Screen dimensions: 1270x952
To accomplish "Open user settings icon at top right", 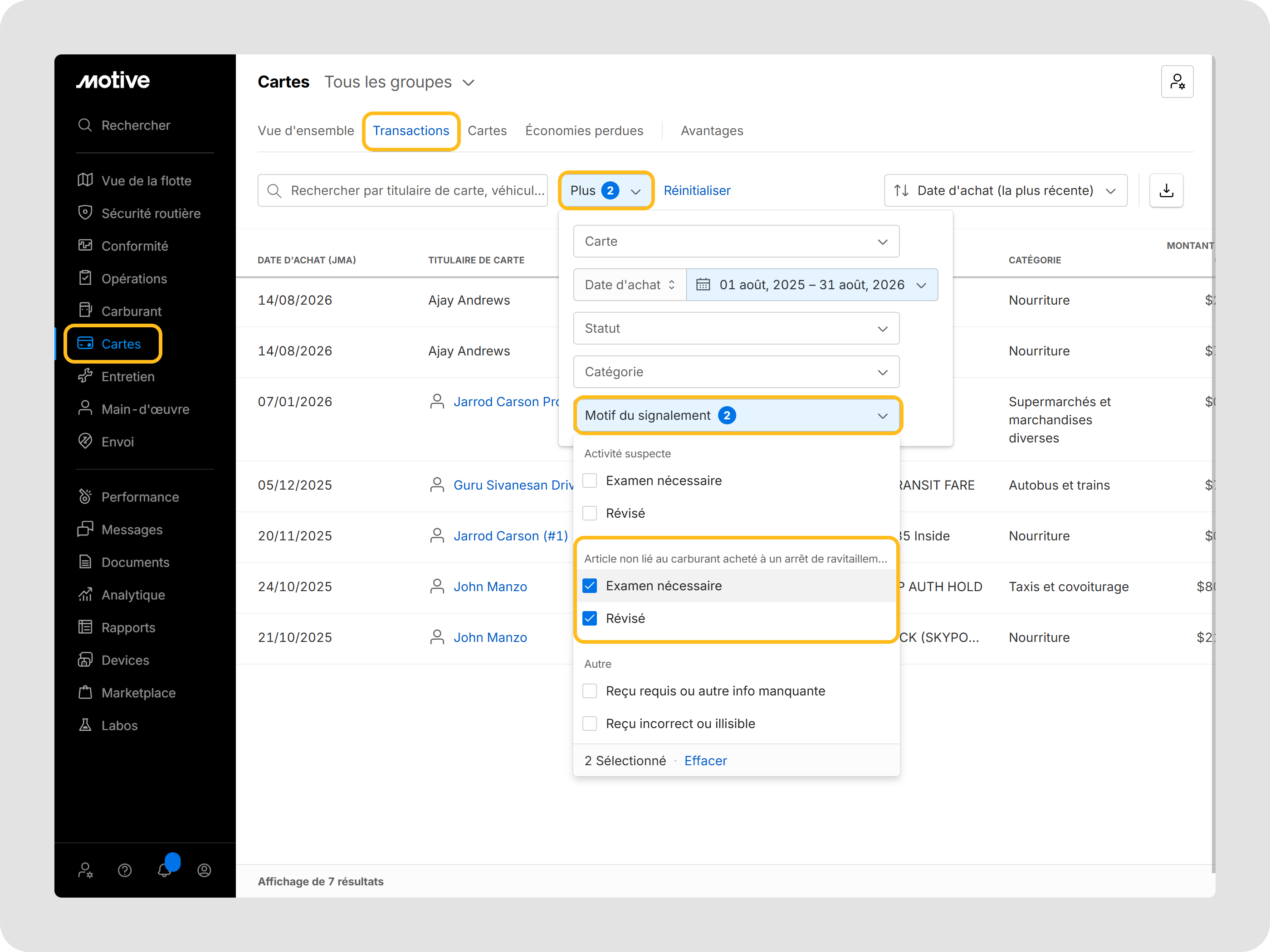I will pos(1177,82).
